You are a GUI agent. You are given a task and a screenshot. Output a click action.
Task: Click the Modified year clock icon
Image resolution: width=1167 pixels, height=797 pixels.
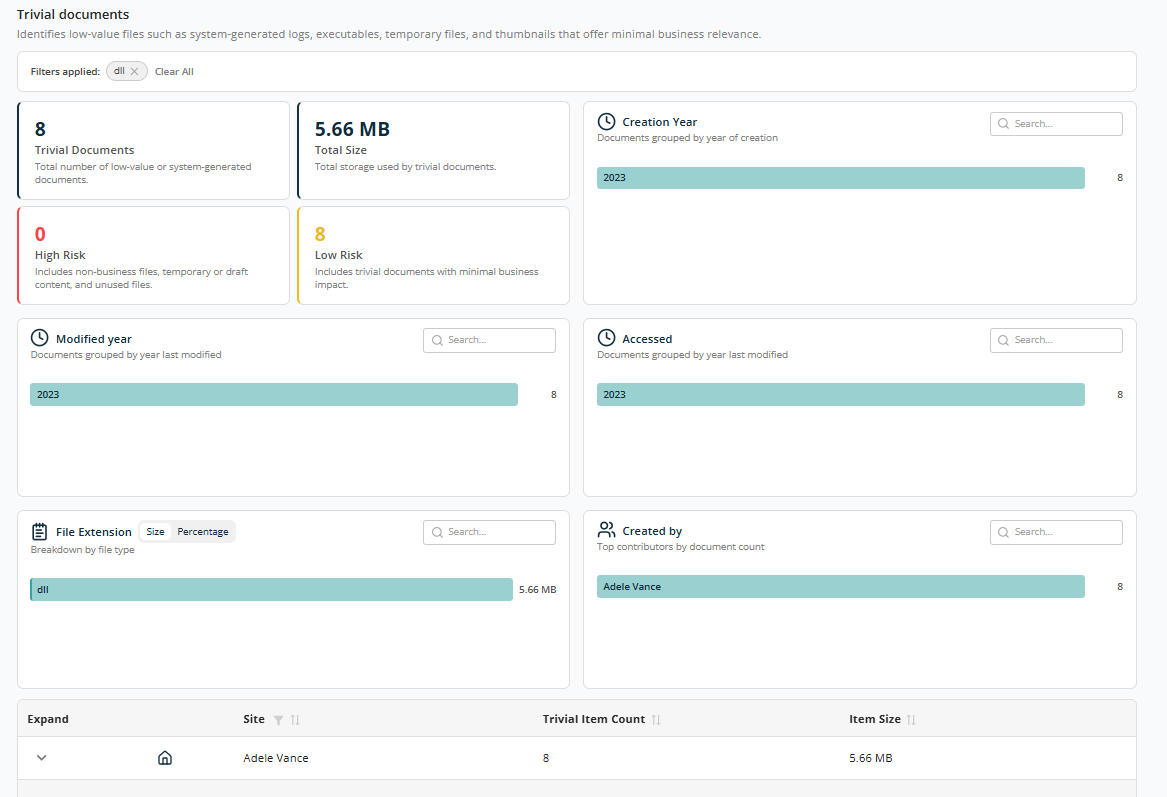pyautogui.click(x=39, y=338)
